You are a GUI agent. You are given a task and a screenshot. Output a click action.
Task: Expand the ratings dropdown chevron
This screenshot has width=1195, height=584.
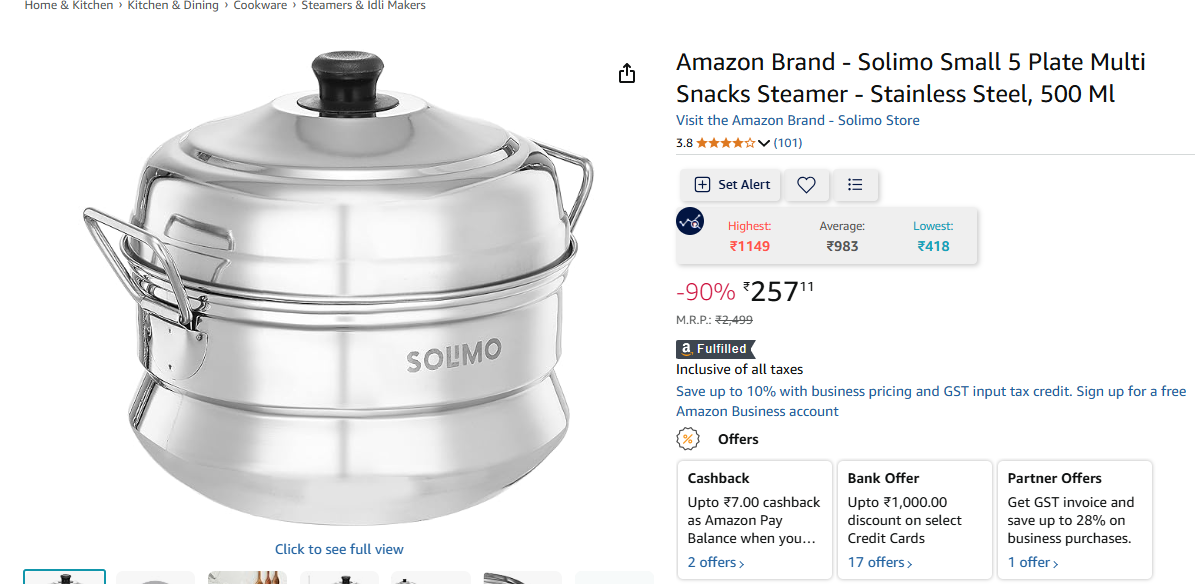[x=764, y=143]
